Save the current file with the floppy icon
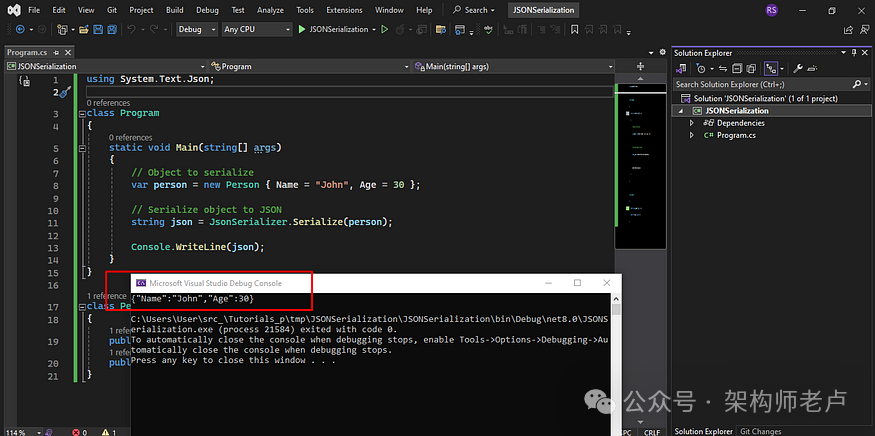Image resolution: width=875 pixels, height=436 pixels. click(98, 30)
